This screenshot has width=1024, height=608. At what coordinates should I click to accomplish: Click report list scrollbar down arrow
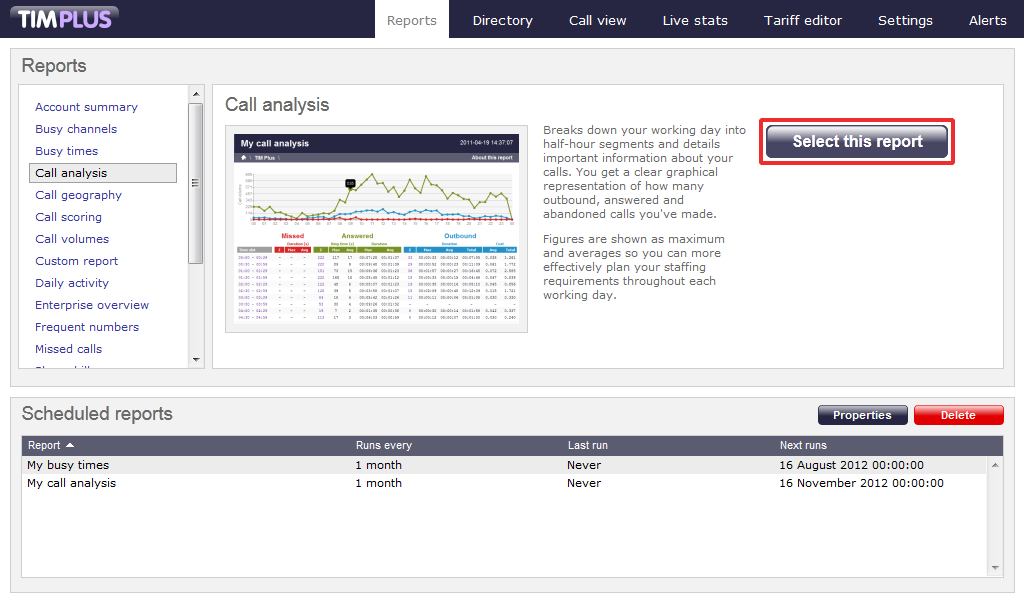click(195, 359)
